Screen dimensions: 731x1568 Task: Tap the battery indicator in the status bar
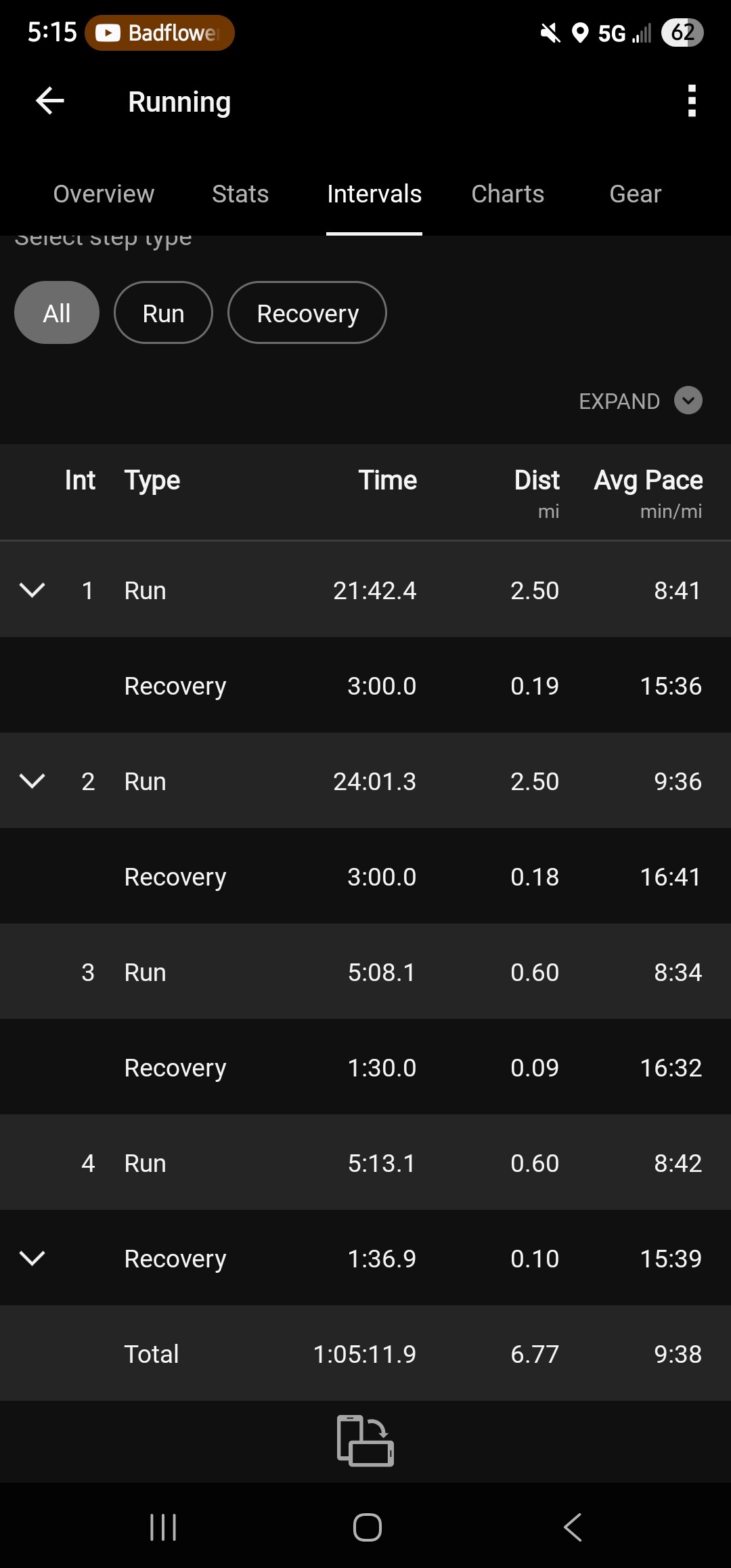[682, 32]
